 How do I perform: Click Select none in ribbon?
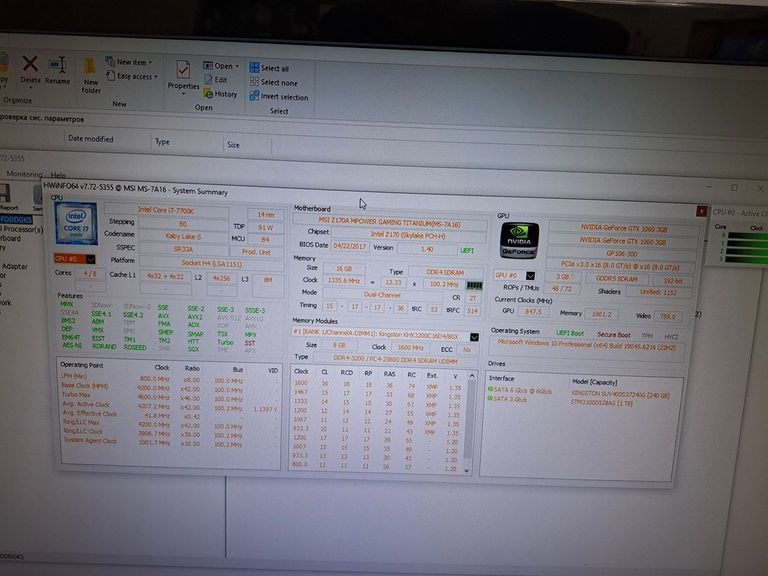[273, 82]
